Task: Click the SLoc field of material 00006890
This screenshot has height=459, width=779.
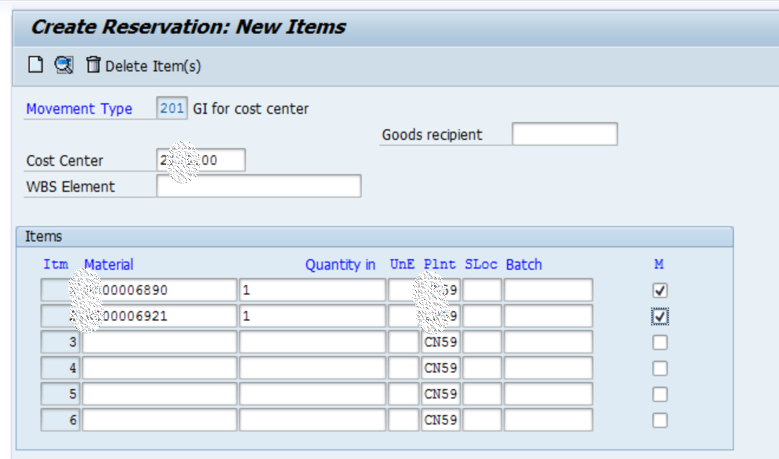Action: tap(482, 290)
